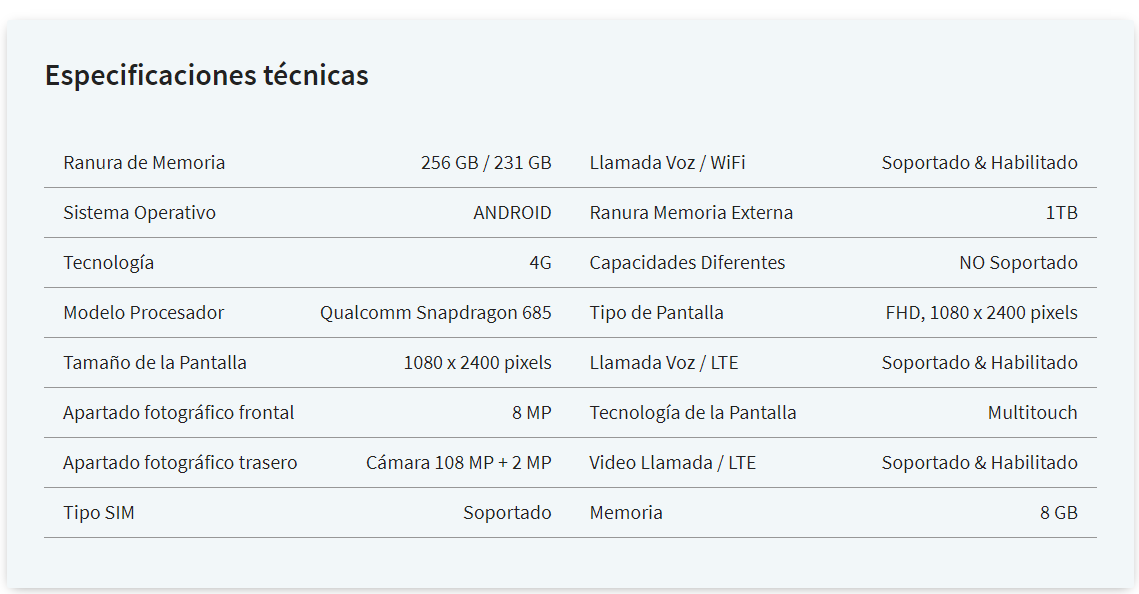This screenshot has height=594, width=1139.
Task: Click the Tamaño de la Pantalla label
Action: [155, 363]
